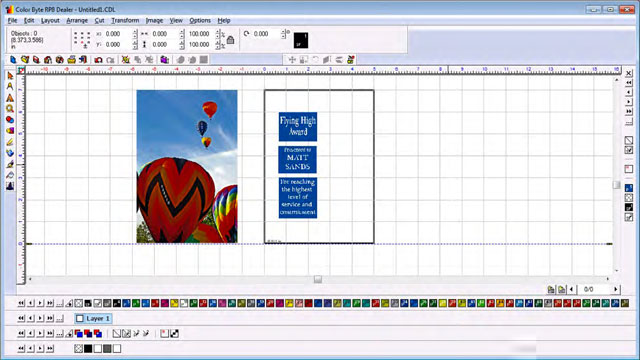Click the horizontal scrollbar thumb
This screenshot has height=360, width=640.
318,279
